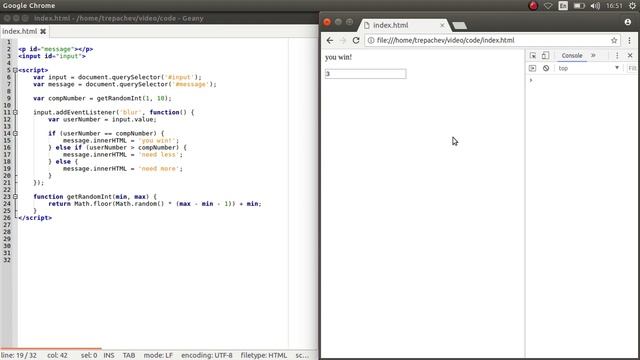Open the battery indicator in top panel

(x=579, y=6)
